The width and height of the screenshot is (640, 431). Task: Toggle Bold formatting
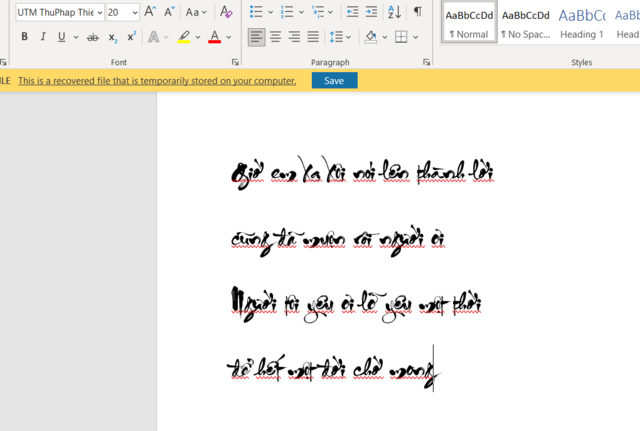[24, 37]
